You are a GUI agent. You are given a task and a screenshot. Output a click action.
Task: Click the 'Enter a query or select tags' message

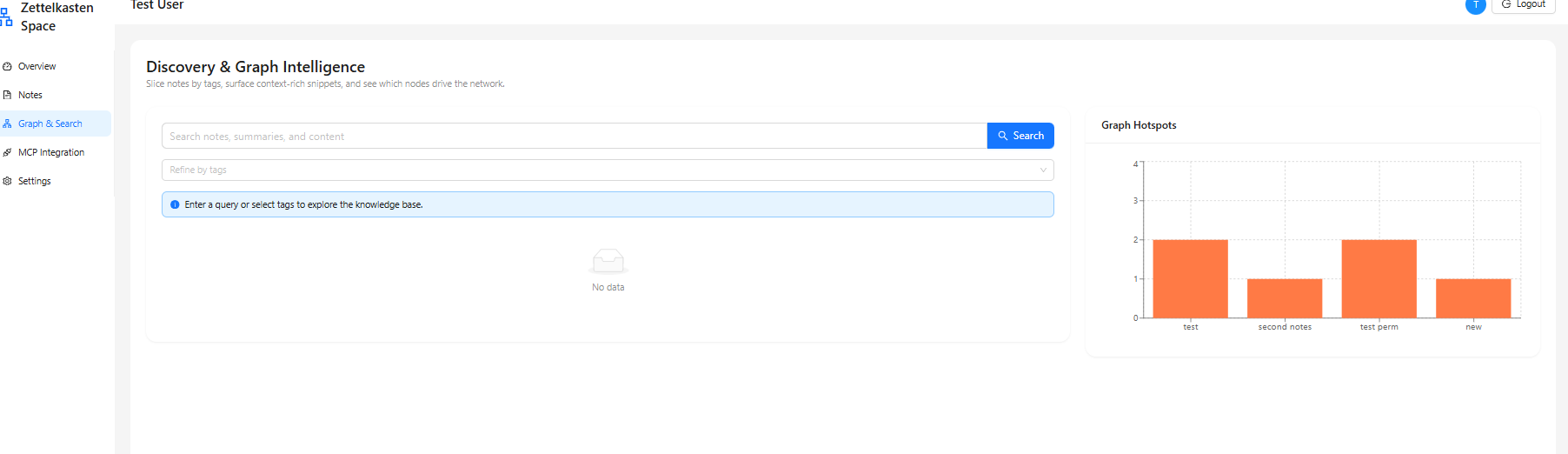pyautogui.click(x=303, y=205)
